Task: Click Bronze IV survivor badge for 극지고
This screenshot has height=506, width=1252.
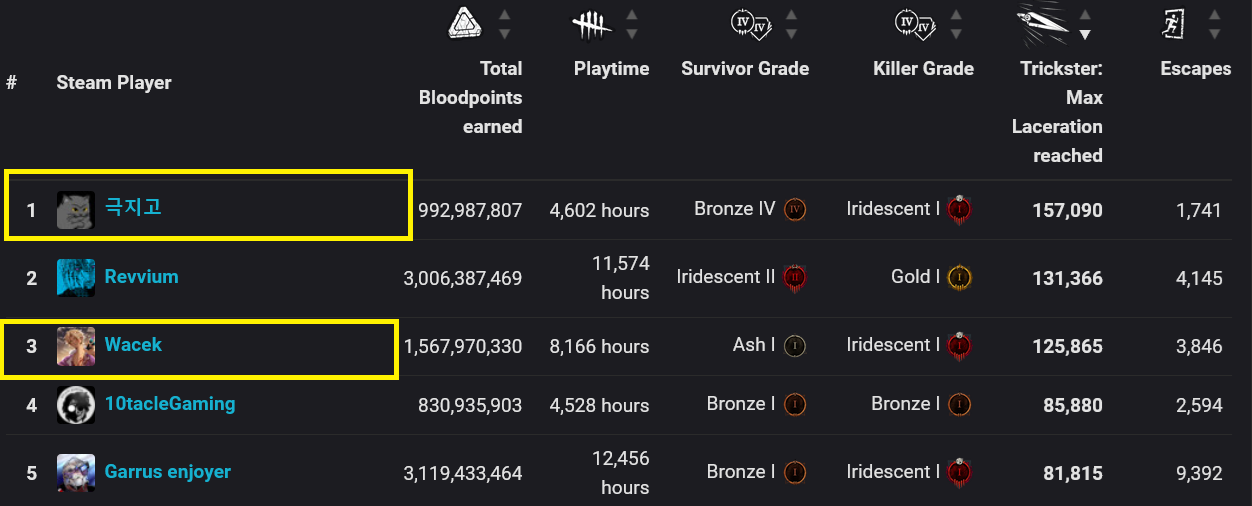Action: click(795, 209)
